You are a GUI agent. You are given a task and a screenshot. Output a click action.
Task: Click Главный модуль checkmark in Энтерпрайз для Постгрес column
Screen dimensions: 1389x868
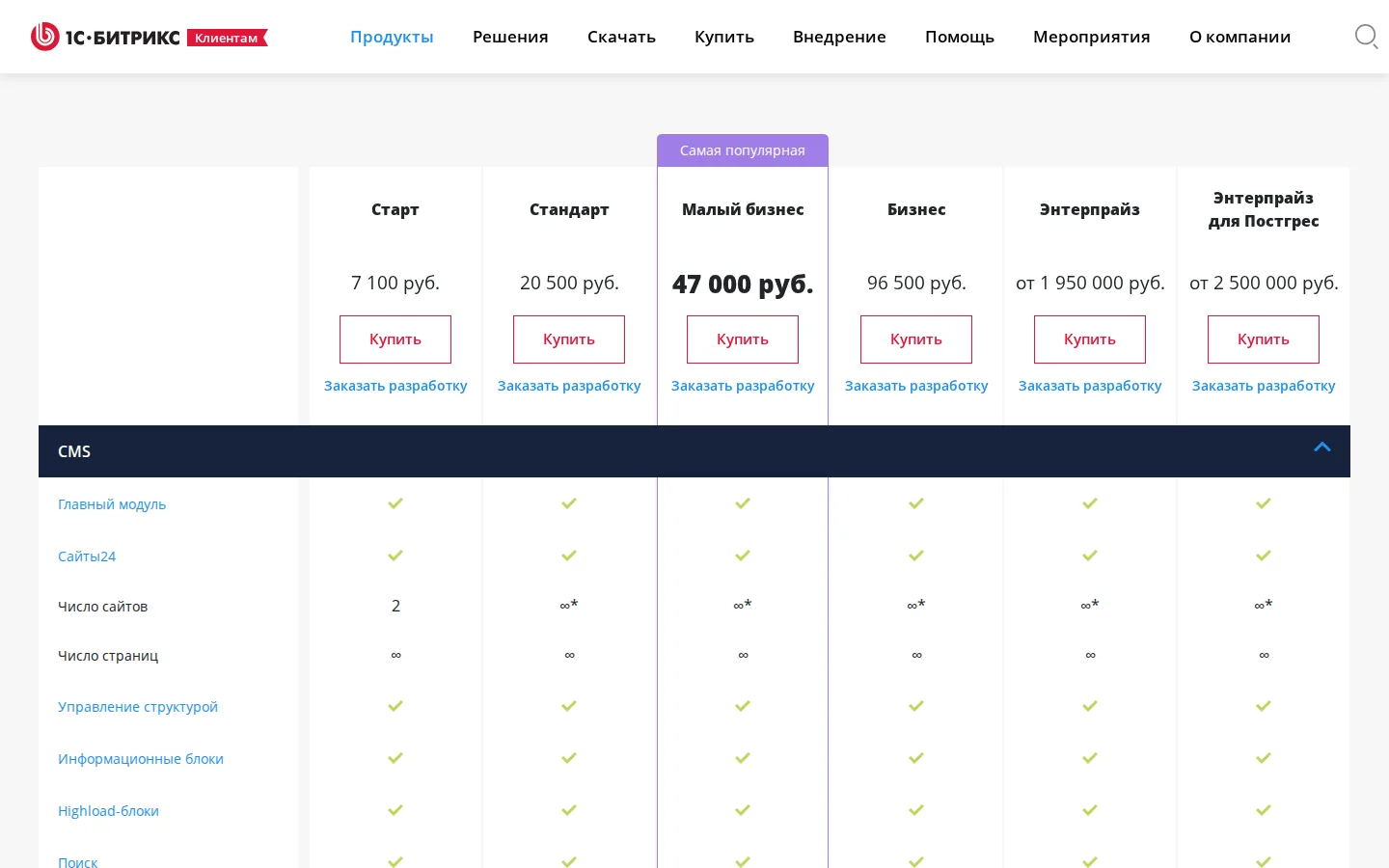1264,503
